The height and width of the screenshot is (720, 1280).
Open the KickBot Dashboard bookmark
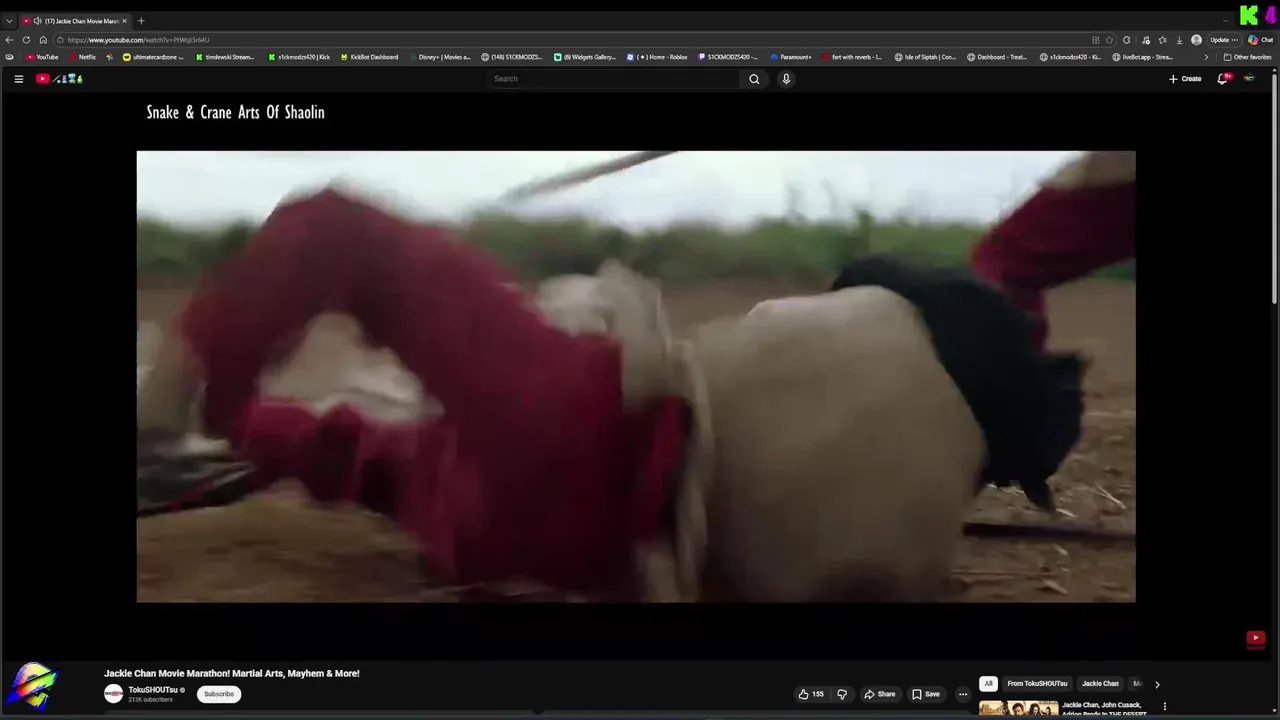click(369, 57)
